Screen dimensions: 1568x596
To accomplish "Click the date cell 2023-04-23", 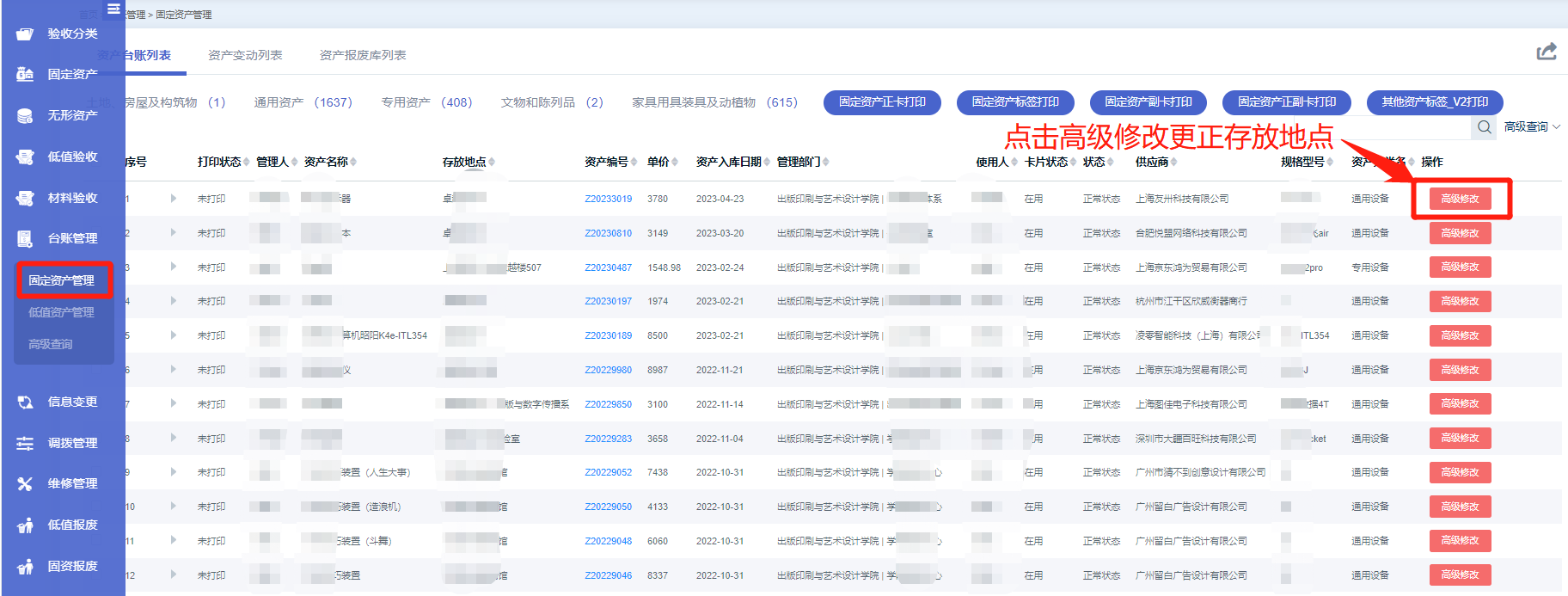I will pos(720,199).
